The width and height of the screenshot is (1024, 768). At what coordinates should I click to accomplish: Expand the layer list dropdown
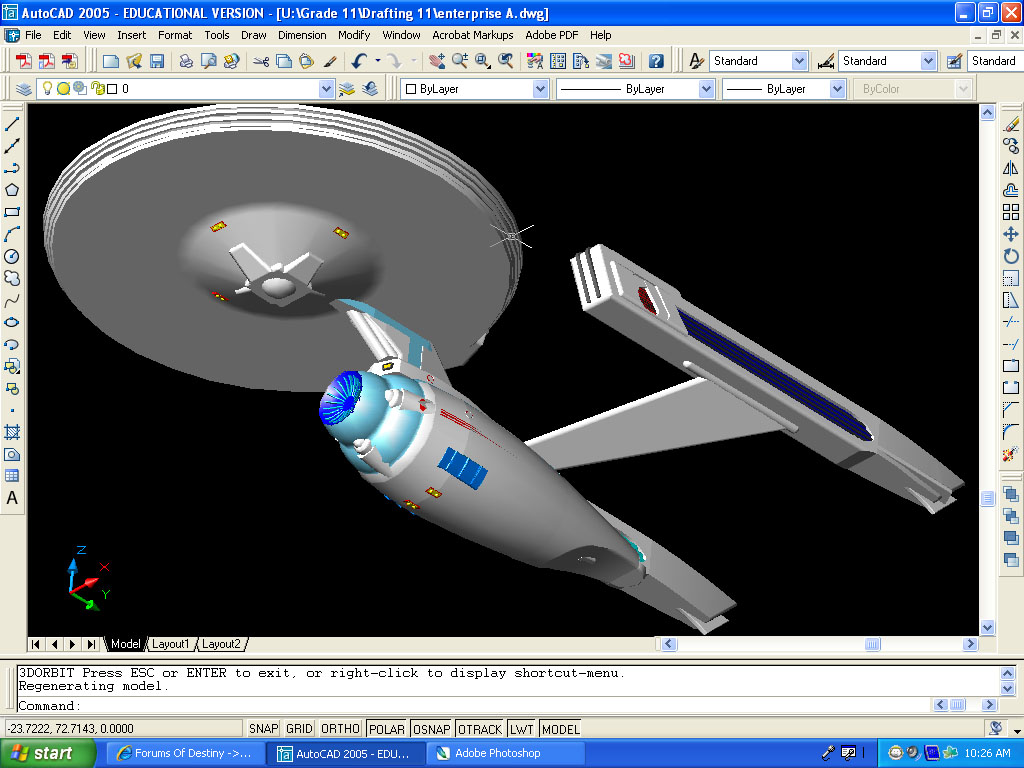tap(326, 89)
